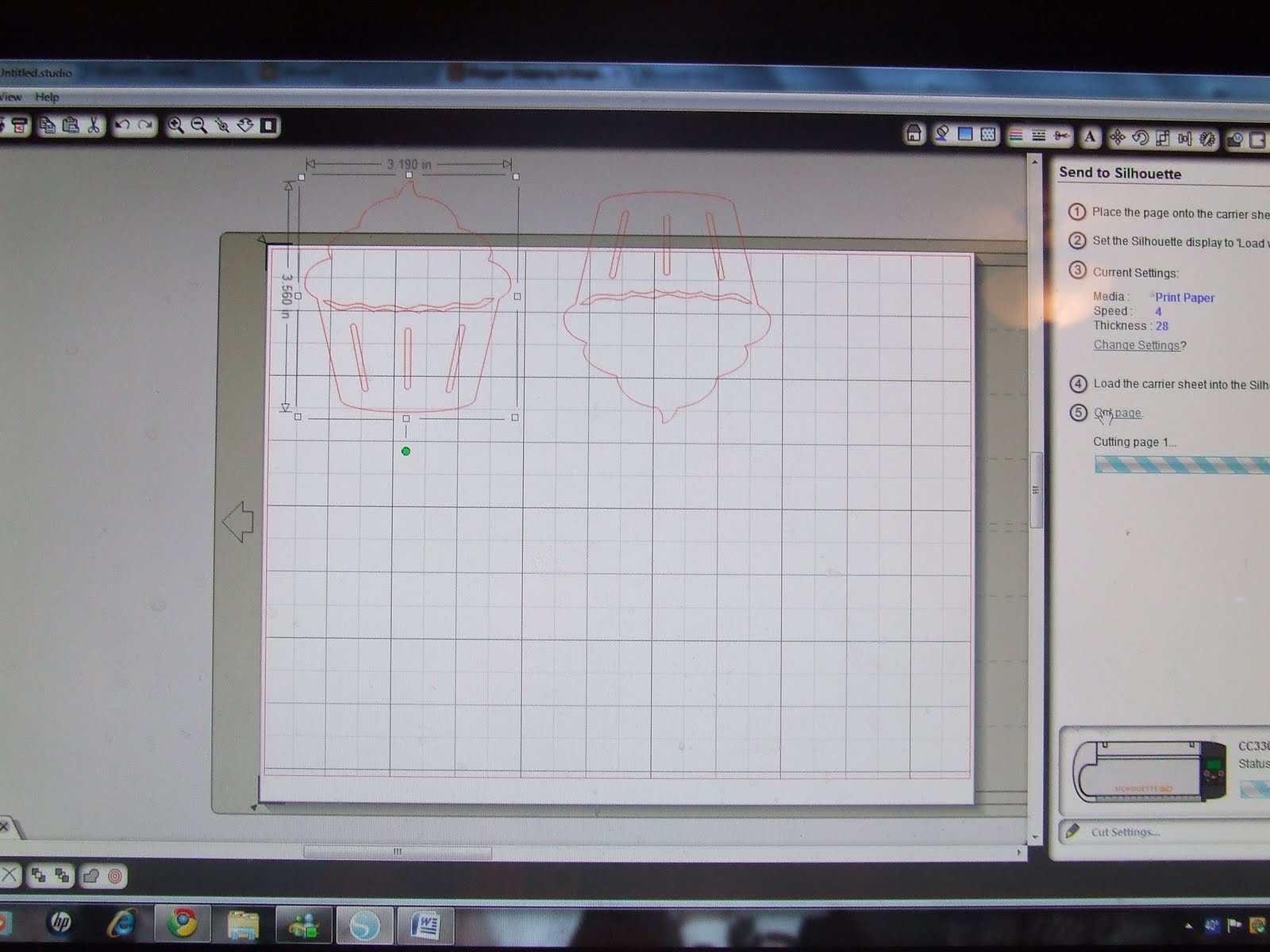This screenshot has height=952, width=1270.
Task: Open the align options panel
Action: click(1185, 139)
